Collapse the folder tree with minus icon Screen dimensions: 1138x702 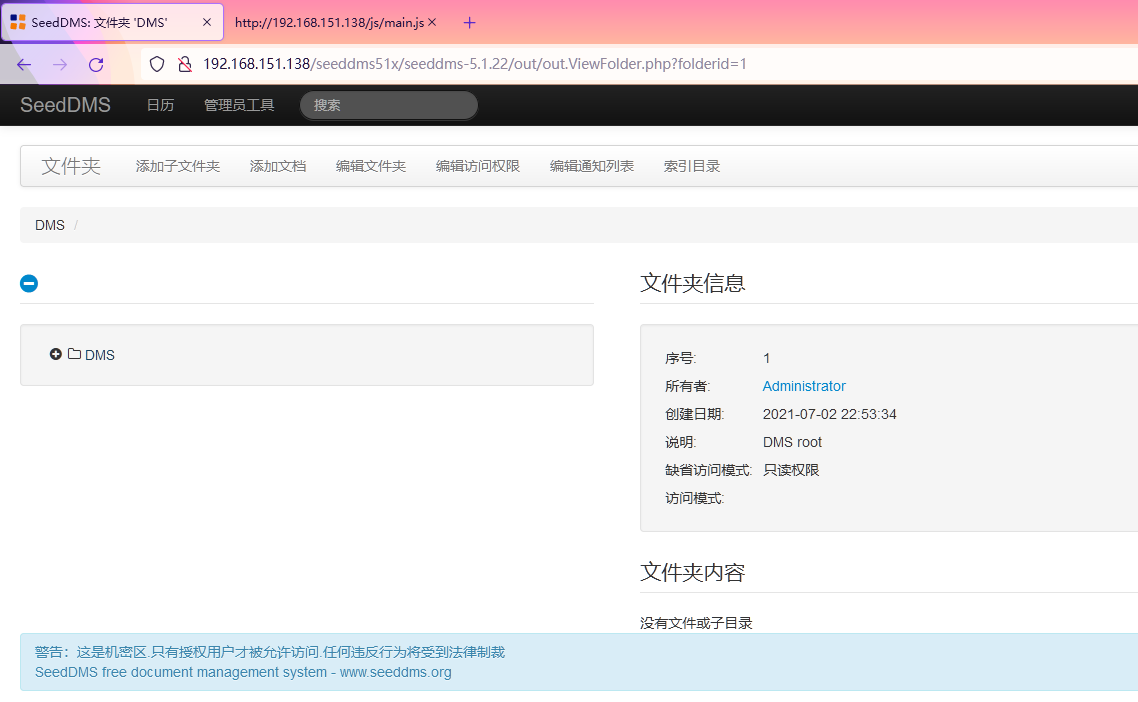click(29, 284)
